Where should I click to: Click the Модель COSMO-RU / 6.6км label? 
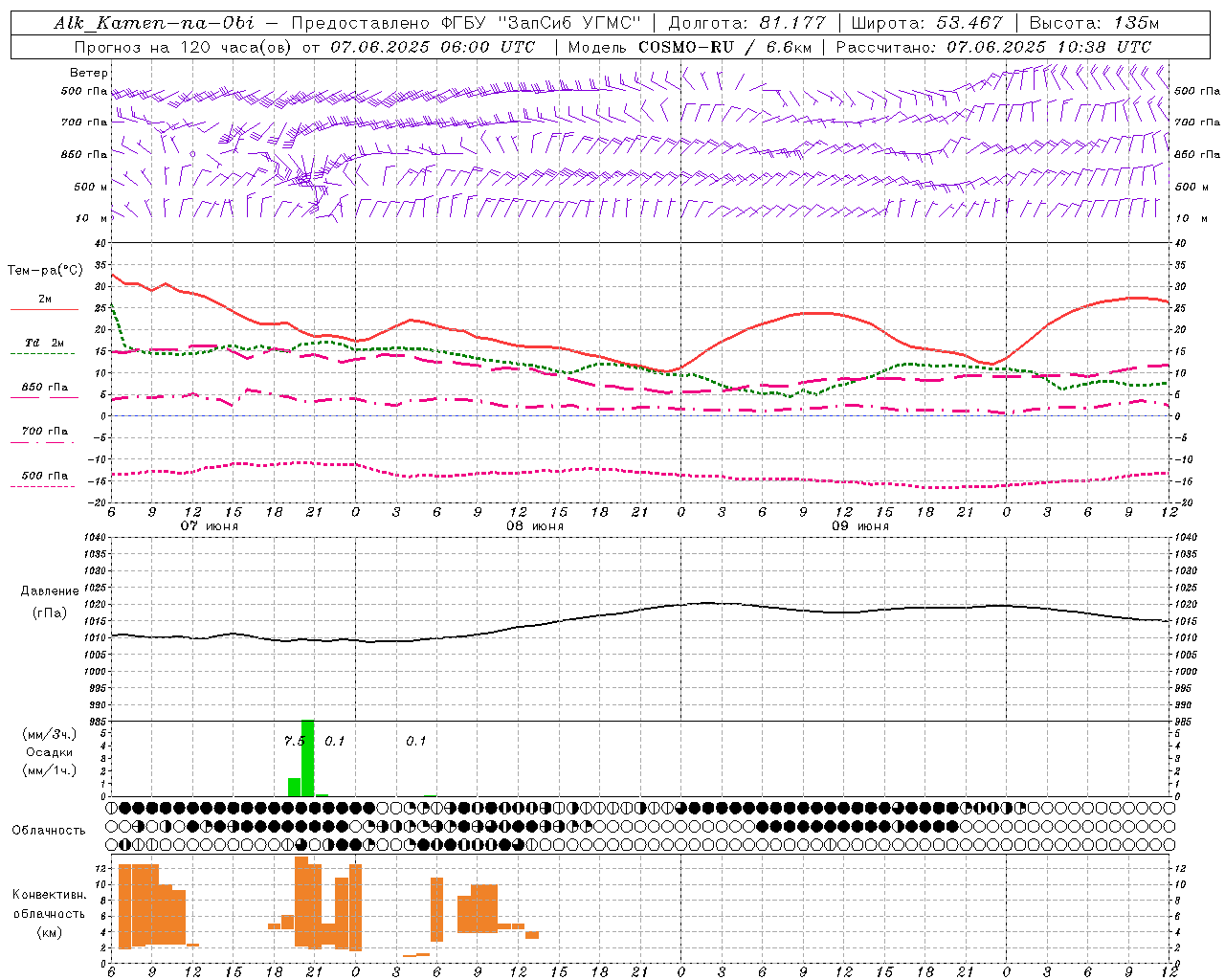coord(691,47)
